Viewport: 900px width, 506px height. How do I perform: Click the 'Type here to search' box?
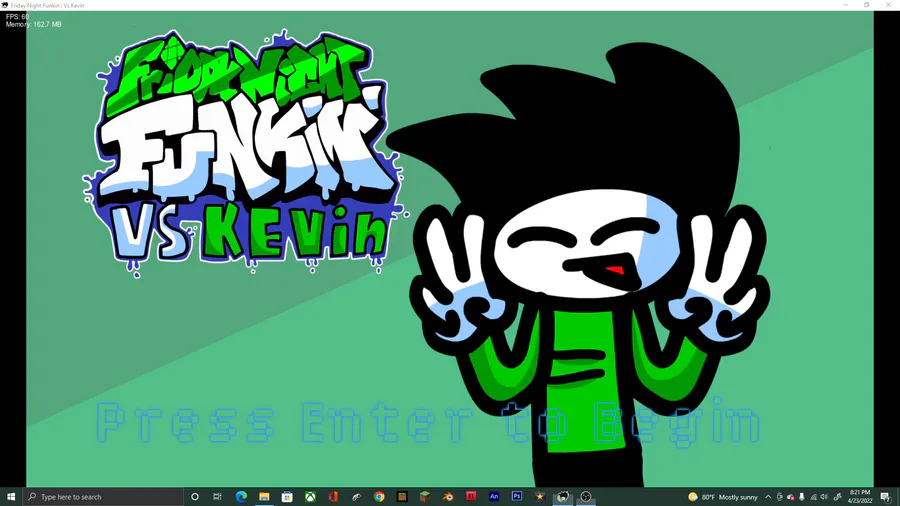pyautogui.click(x=103, y=497)
